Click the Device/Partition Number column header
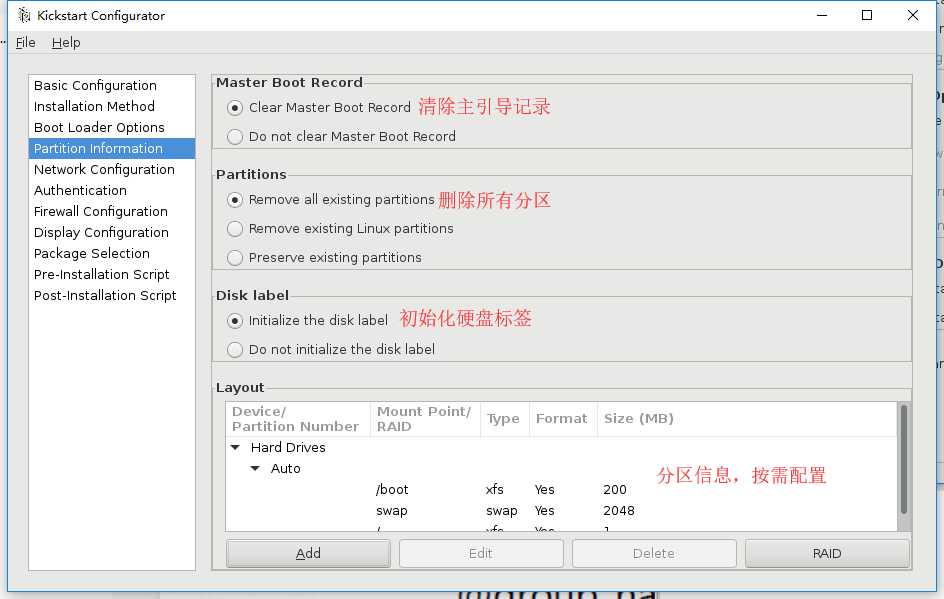 [298, 419]
